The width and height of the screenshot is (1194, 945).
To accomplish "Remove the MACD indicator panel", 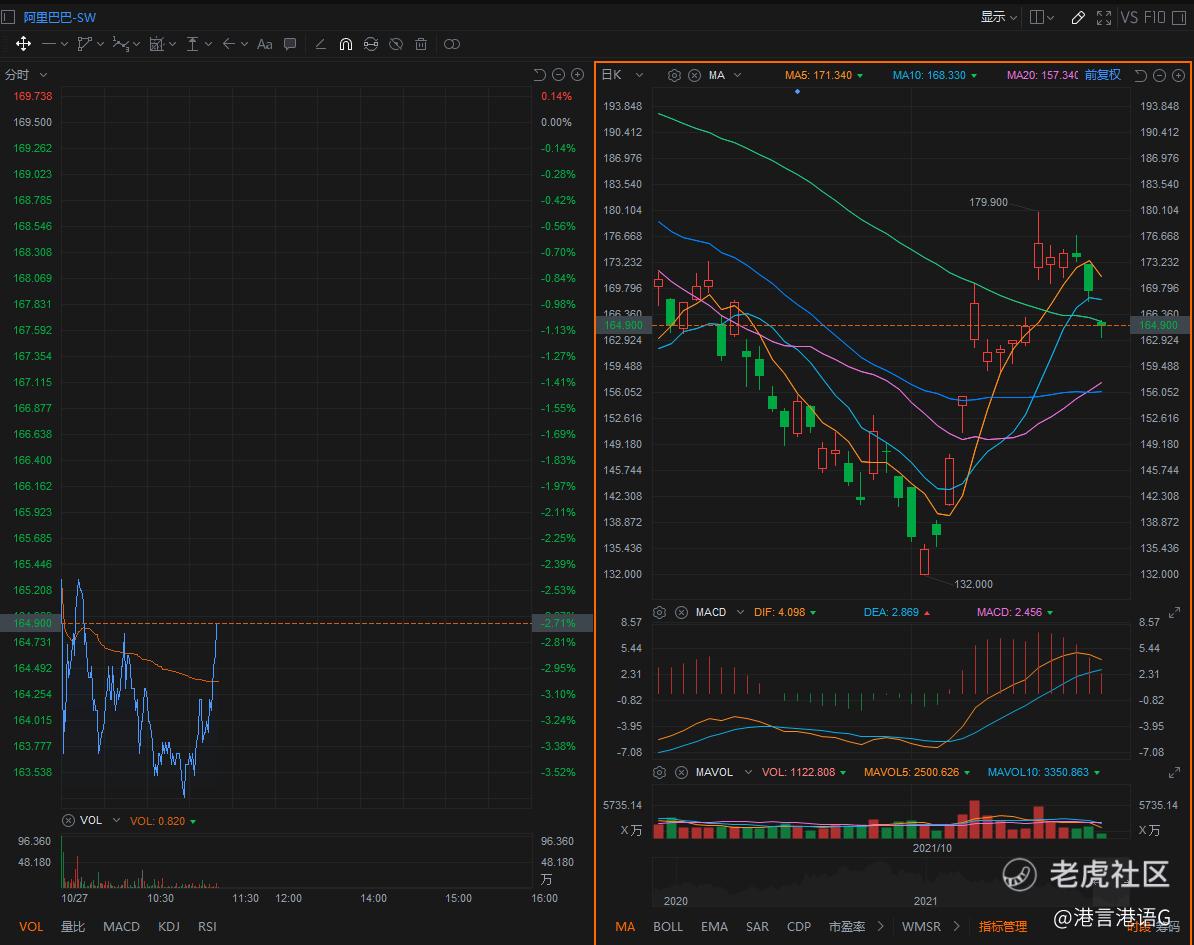I will pos(682,612).
